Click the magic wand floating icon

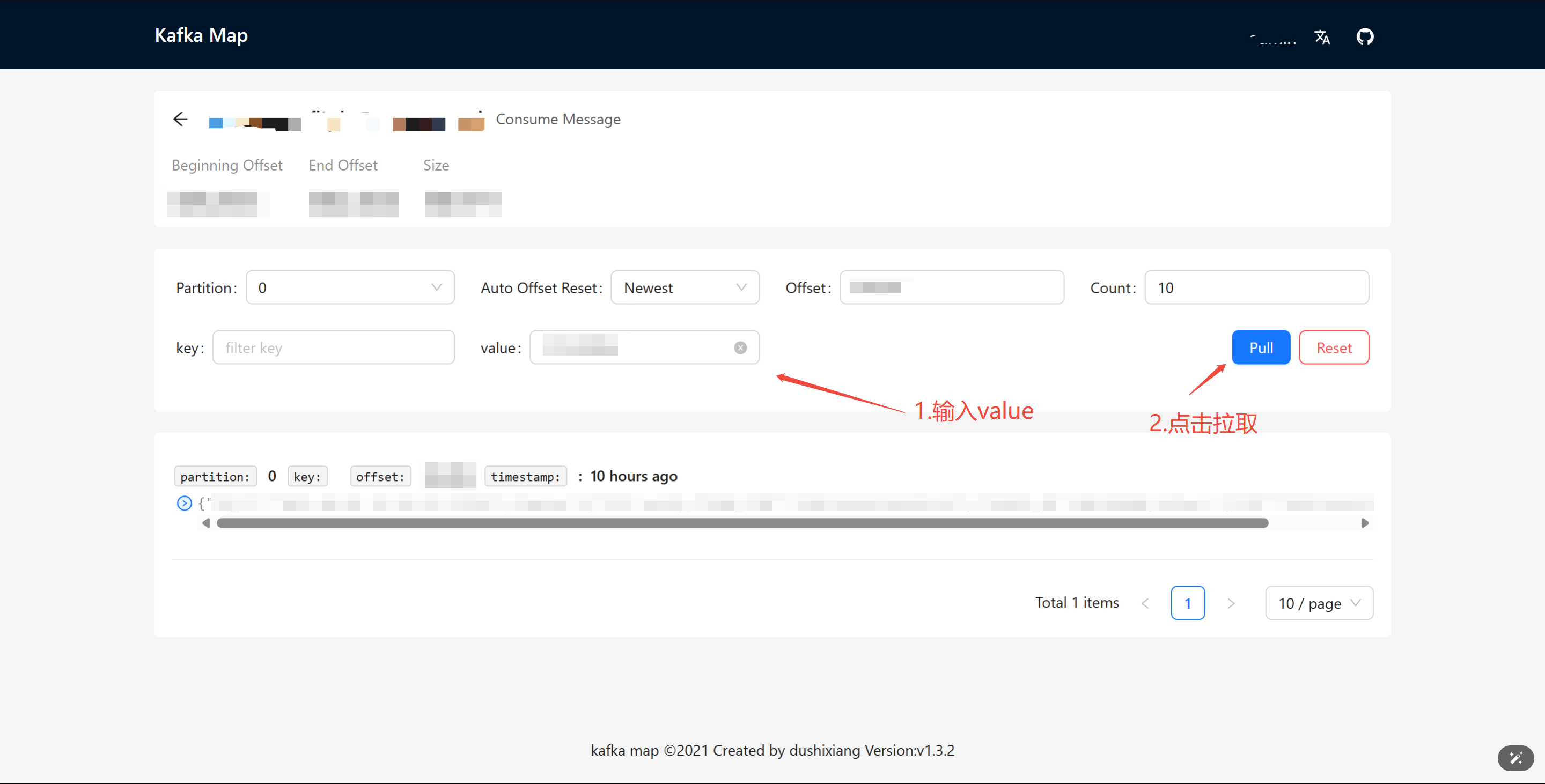pos(1515,758)
